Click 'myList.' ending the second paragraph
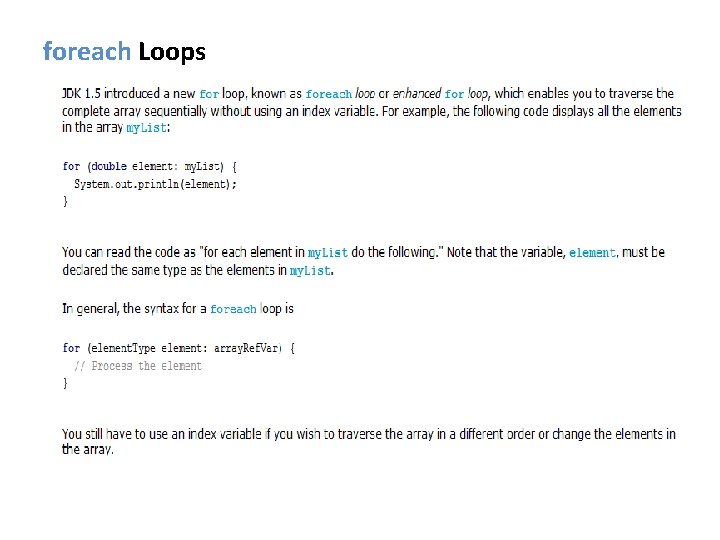 tap(311, 271)
